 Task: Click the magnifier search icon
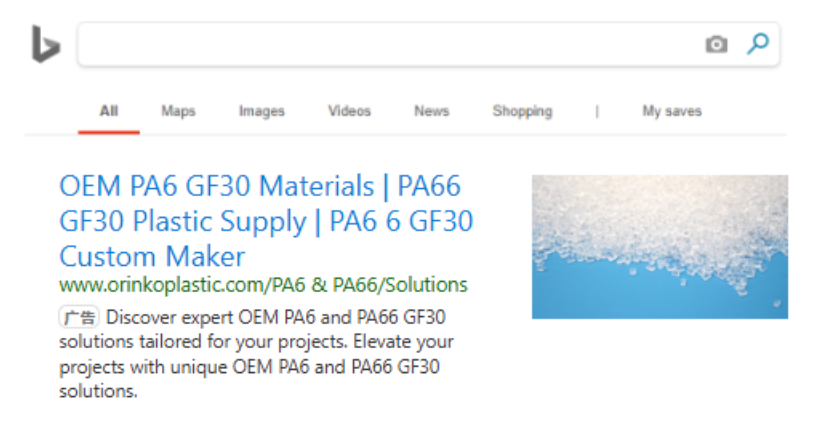click(757, 44)
